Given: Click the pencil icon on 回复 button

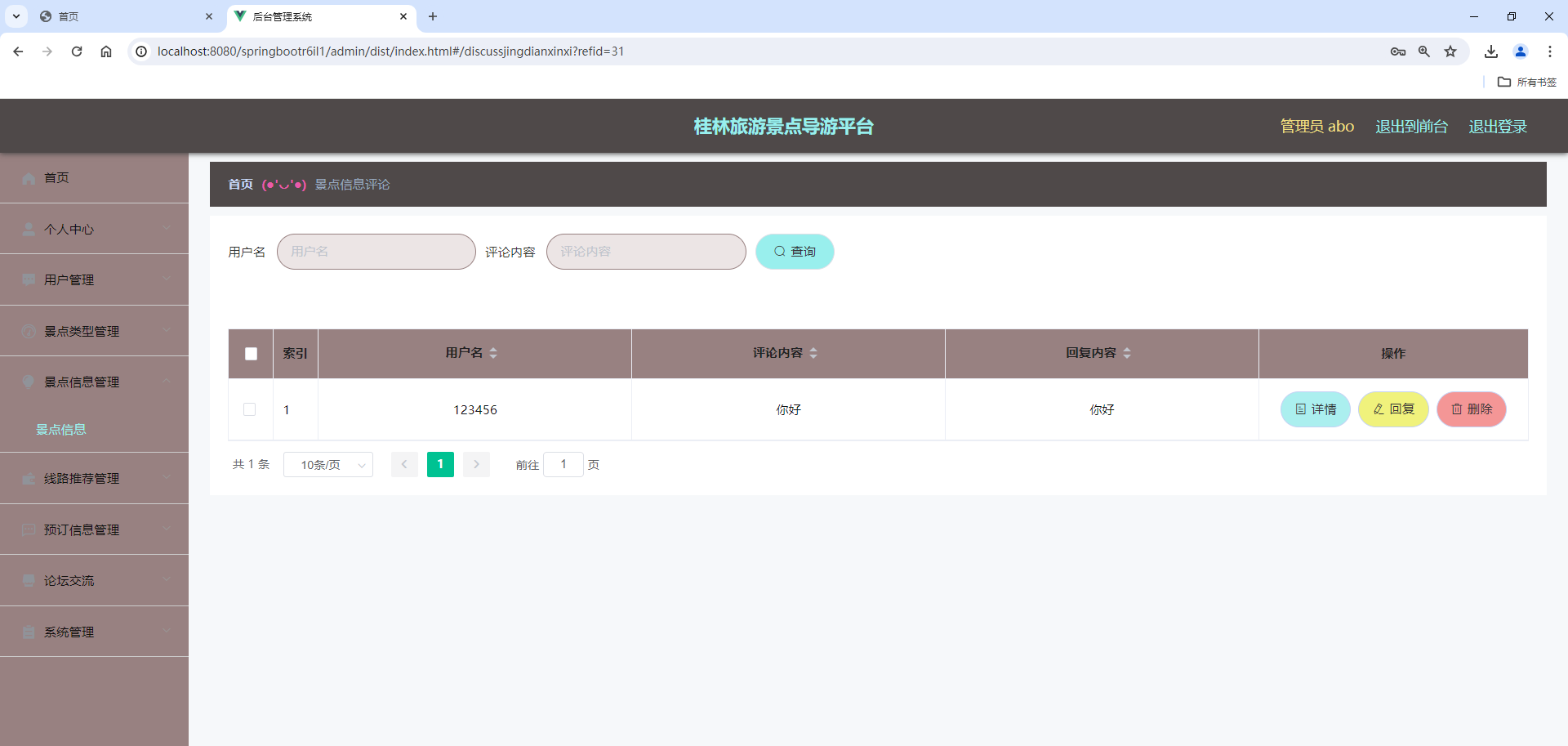Looking at the screenshot, I should (x=1378, y=409).
